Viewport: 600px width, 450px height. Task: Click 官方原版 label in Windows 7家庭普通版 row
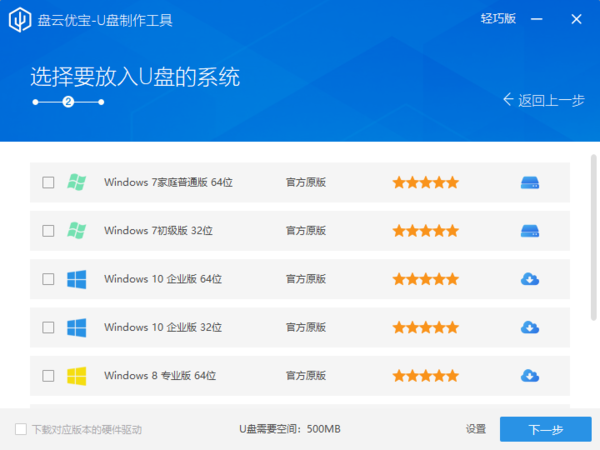tap(306, 182)
